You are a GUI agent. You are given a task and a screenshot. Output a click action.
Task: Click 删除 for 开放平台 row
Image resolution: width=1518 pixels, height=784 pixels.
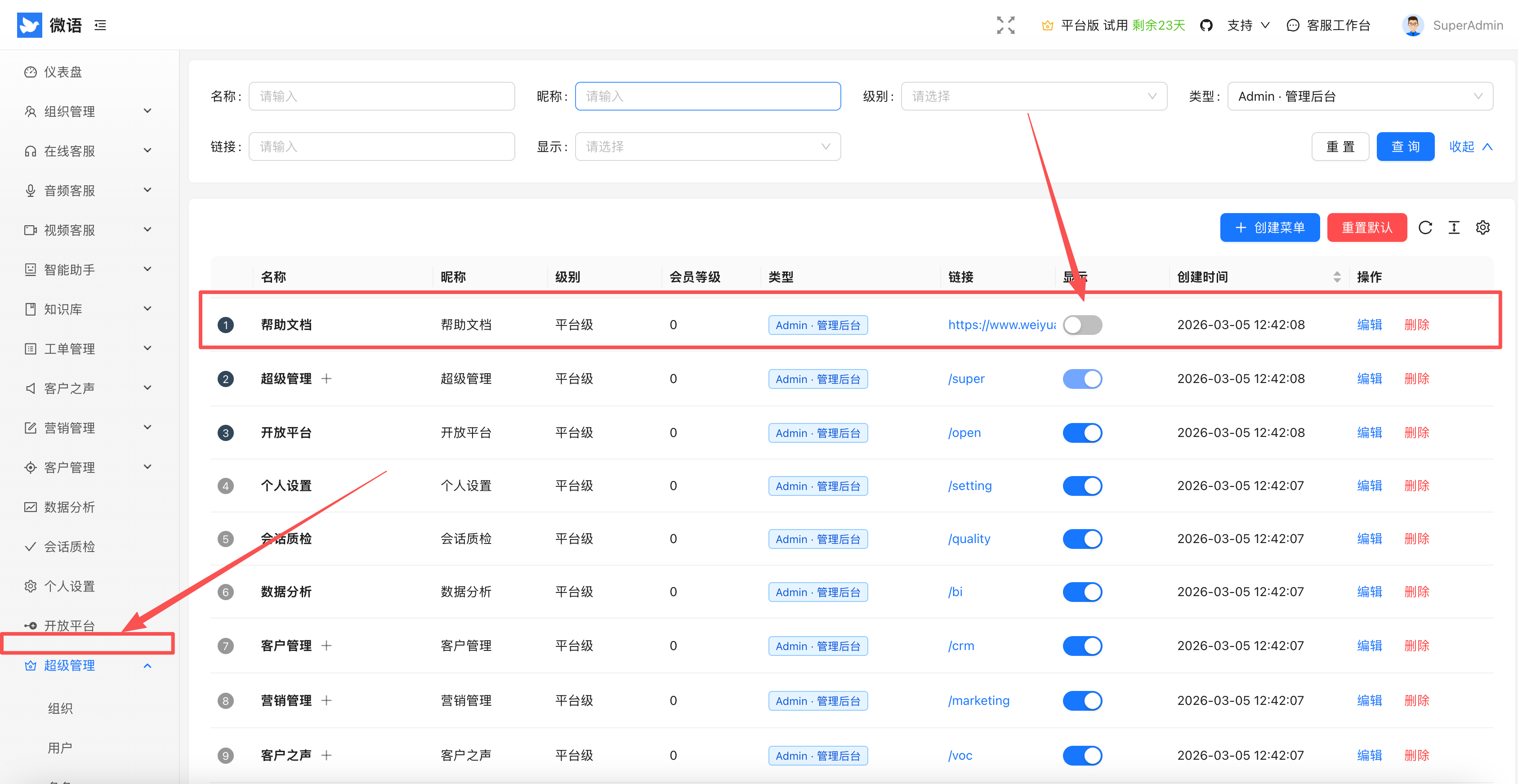(1417, 432)
